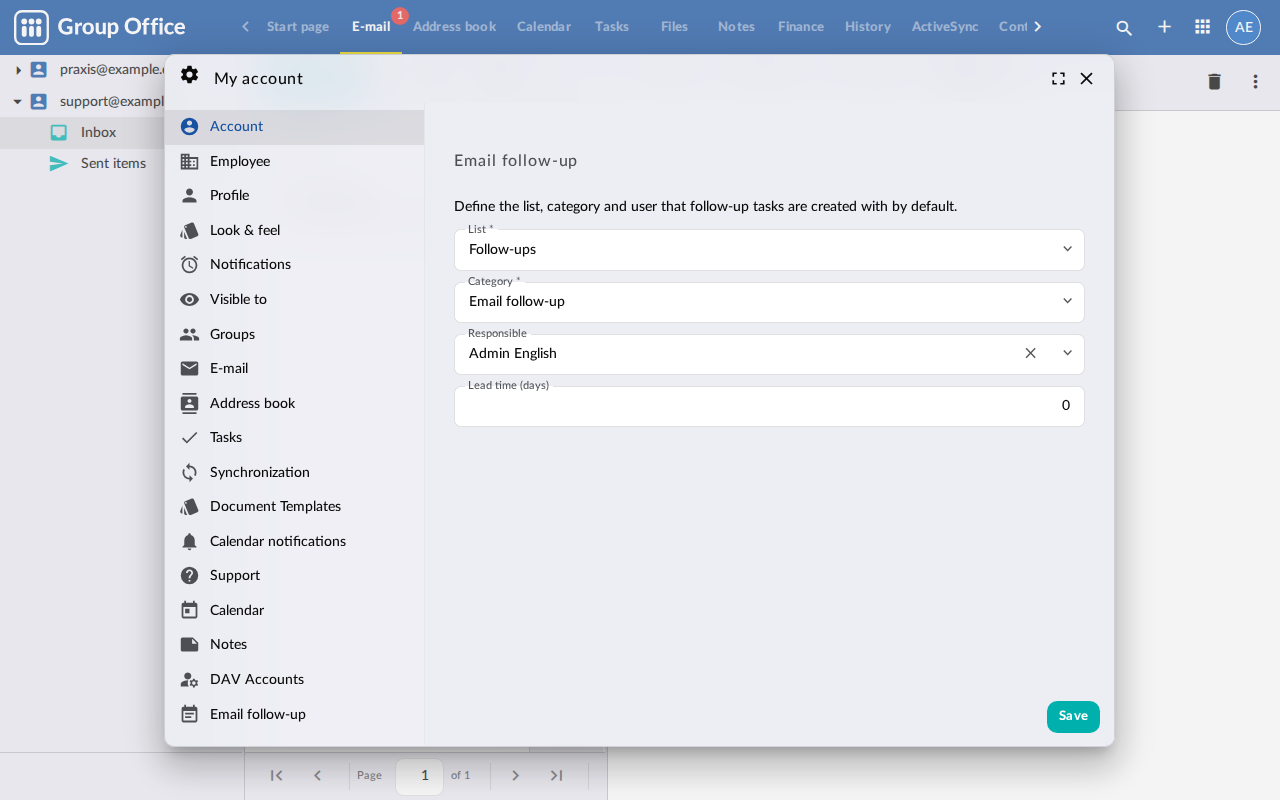Go to the first page of messages
Image resolution: width=1280 pixels, height=800 pixels.
coord(277,775)
